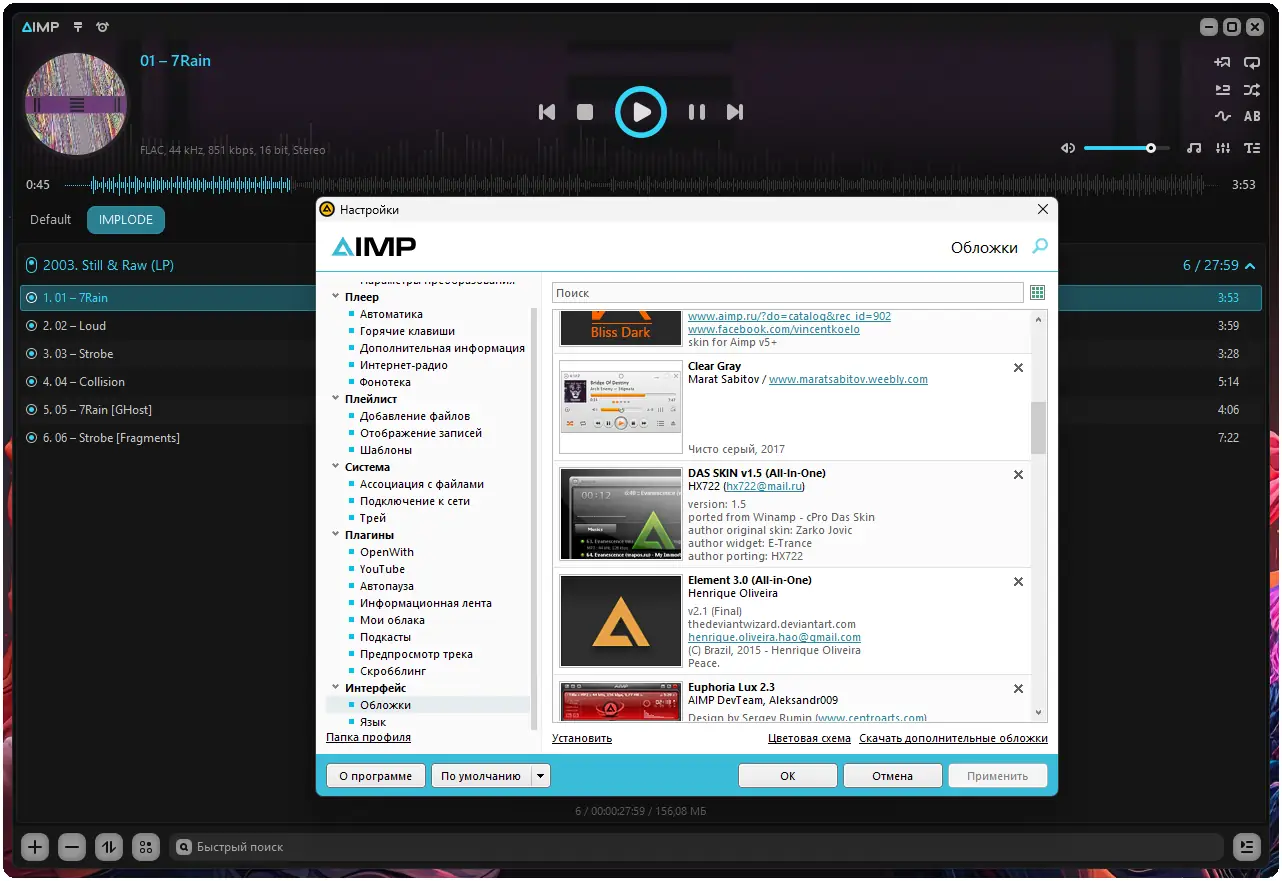Remove tracks with the minus button
Viewport: 1282px width, 881px height.
72,848
